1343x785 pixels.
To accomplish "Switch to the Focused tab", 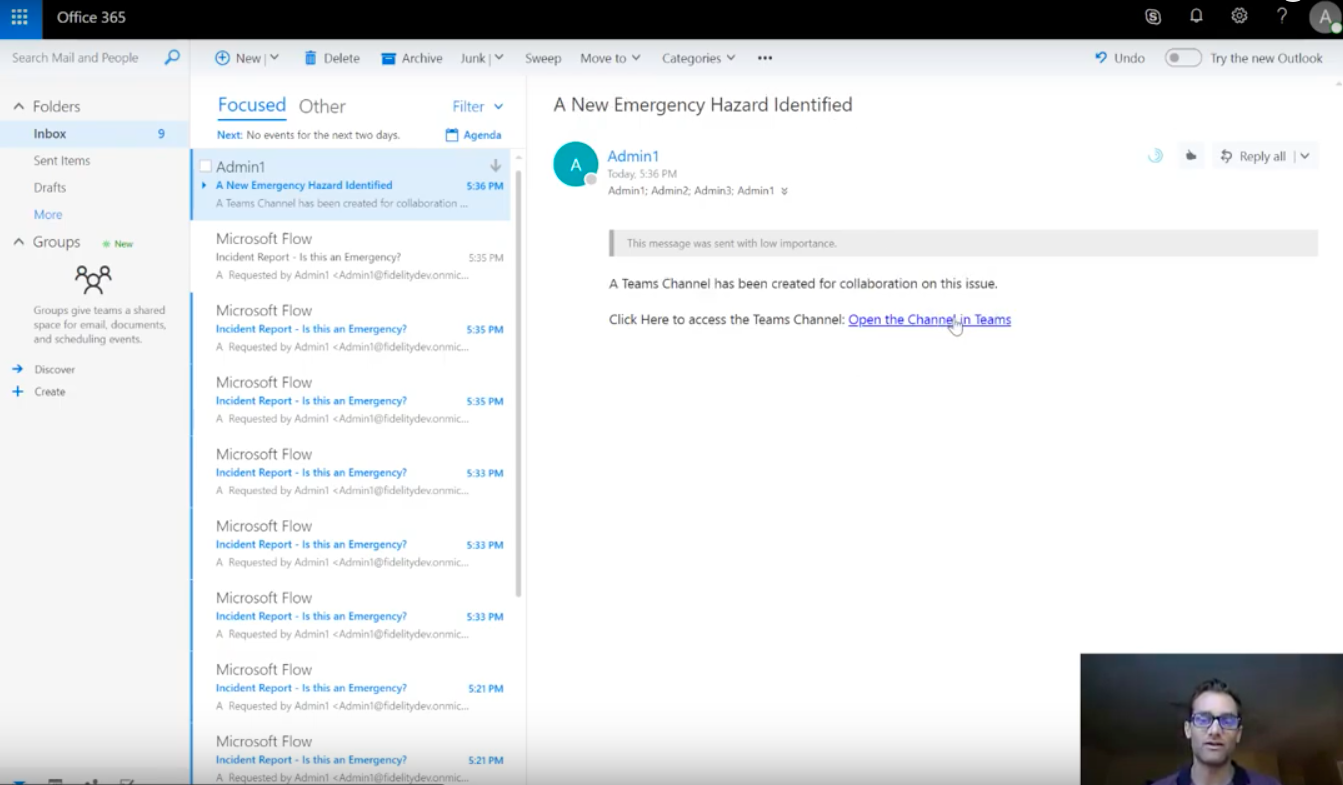I will pos(252,106).
